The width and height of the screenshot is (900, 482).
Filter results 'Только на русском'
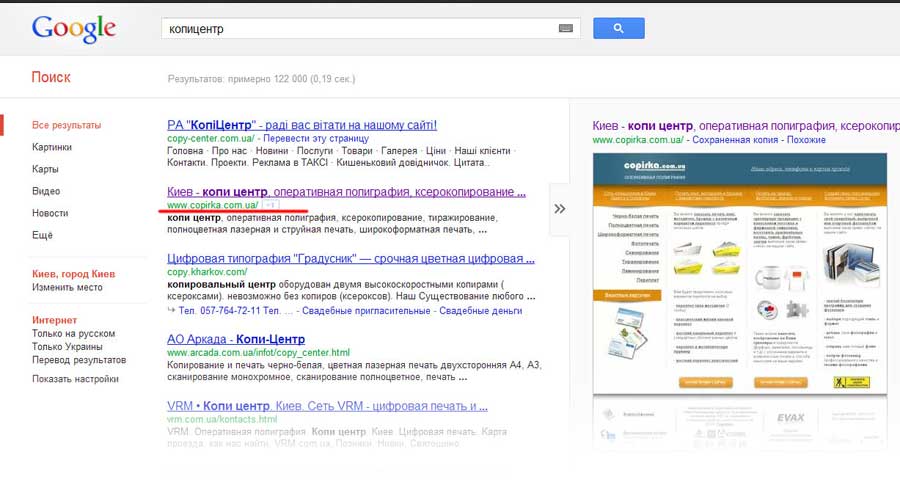tap(73, 333)
